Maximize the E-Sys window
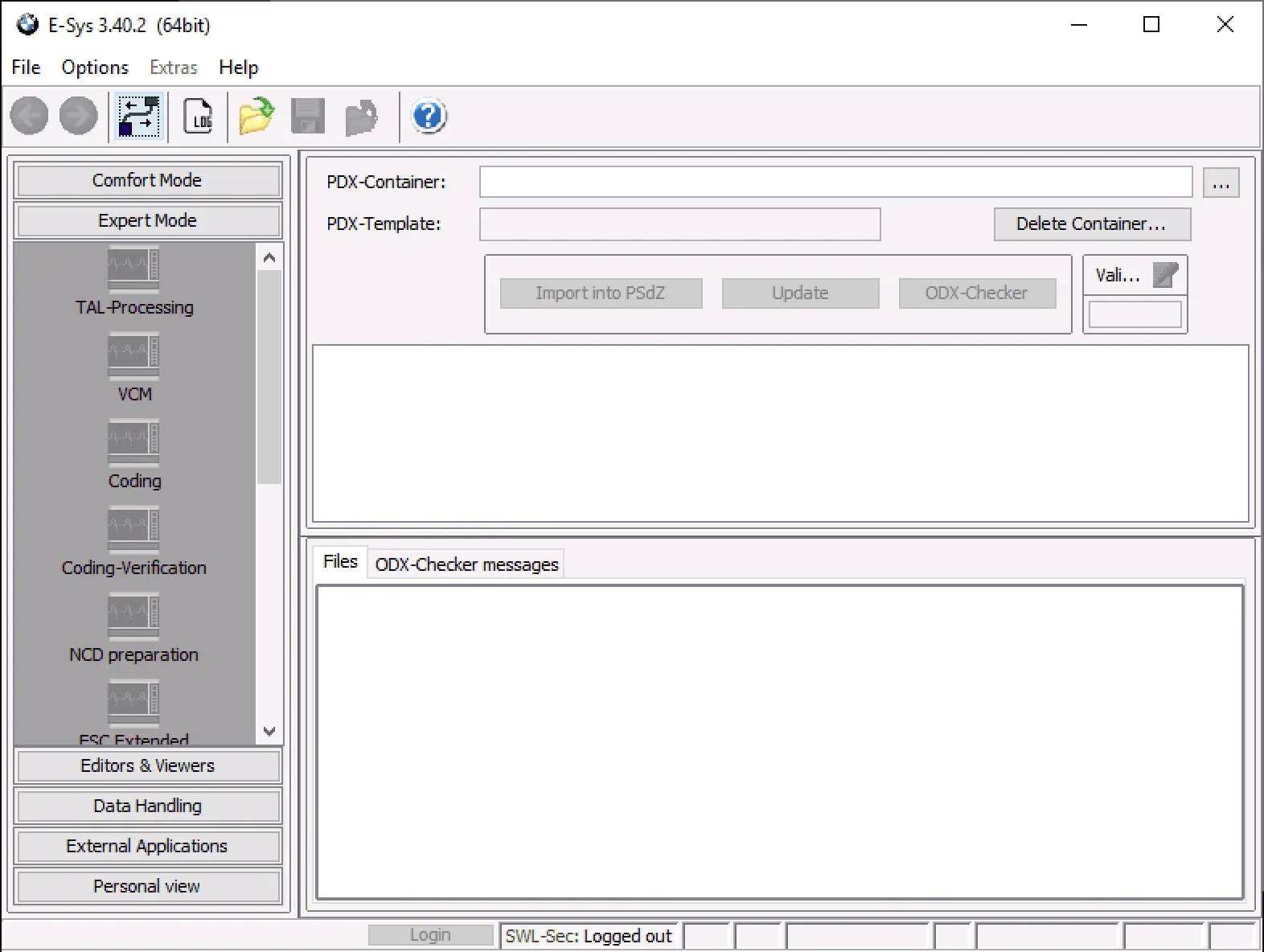The width and height of the screenshot is (1264, 952). 1151,25
